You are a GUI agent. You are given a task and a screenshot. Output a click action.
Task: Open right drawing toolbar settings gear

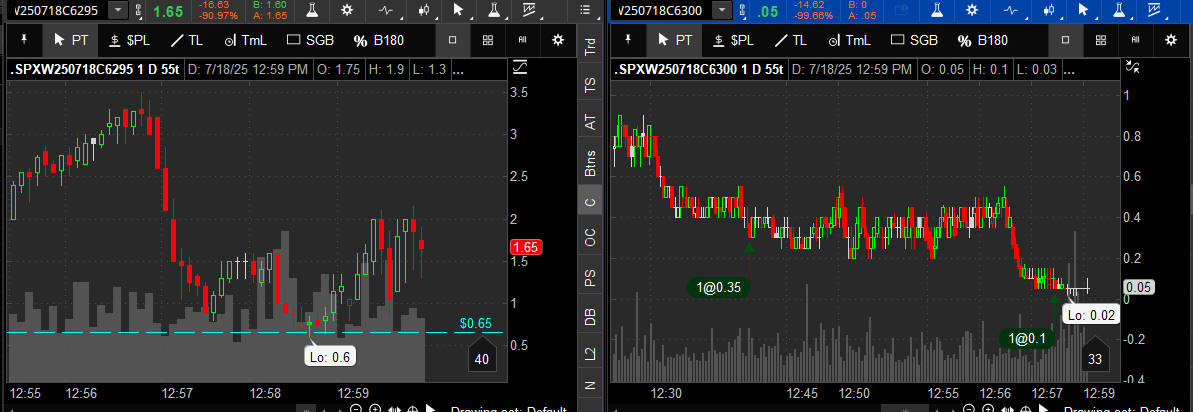(1171, 41)
